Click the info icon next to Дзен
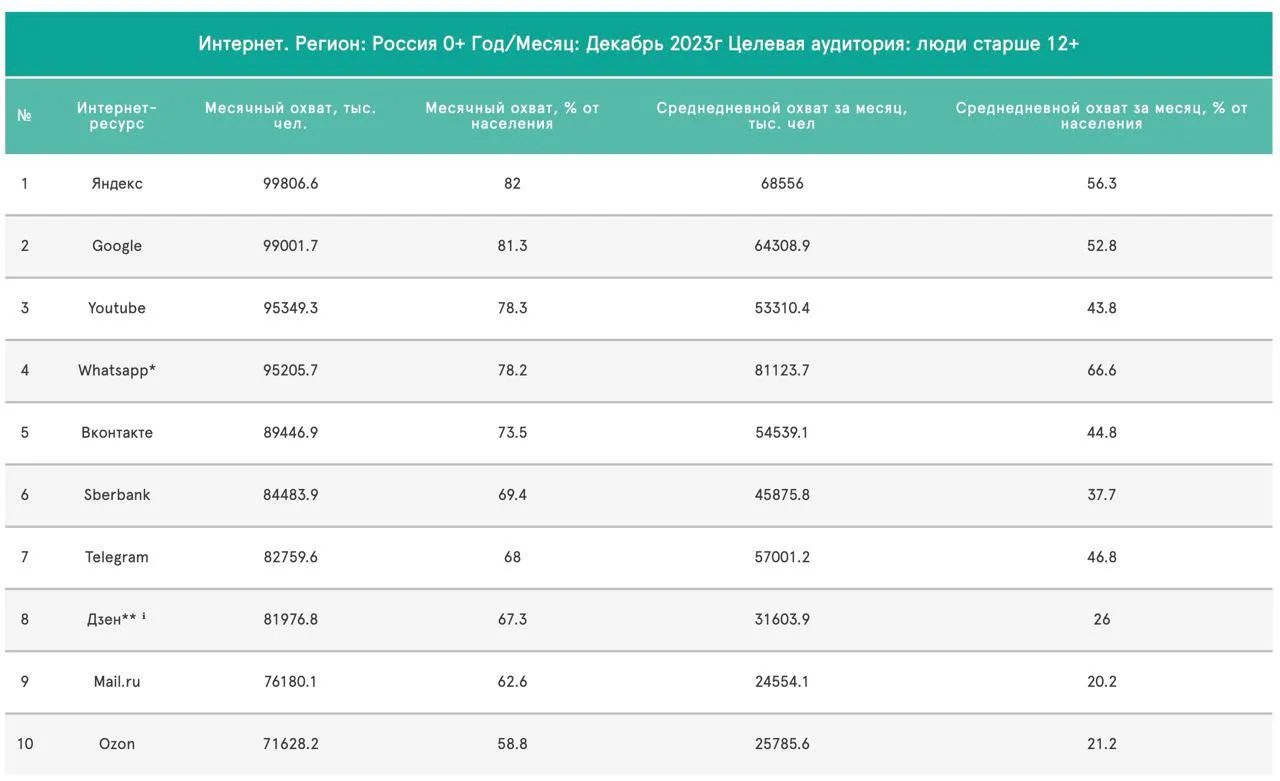 tap(144, 616)
